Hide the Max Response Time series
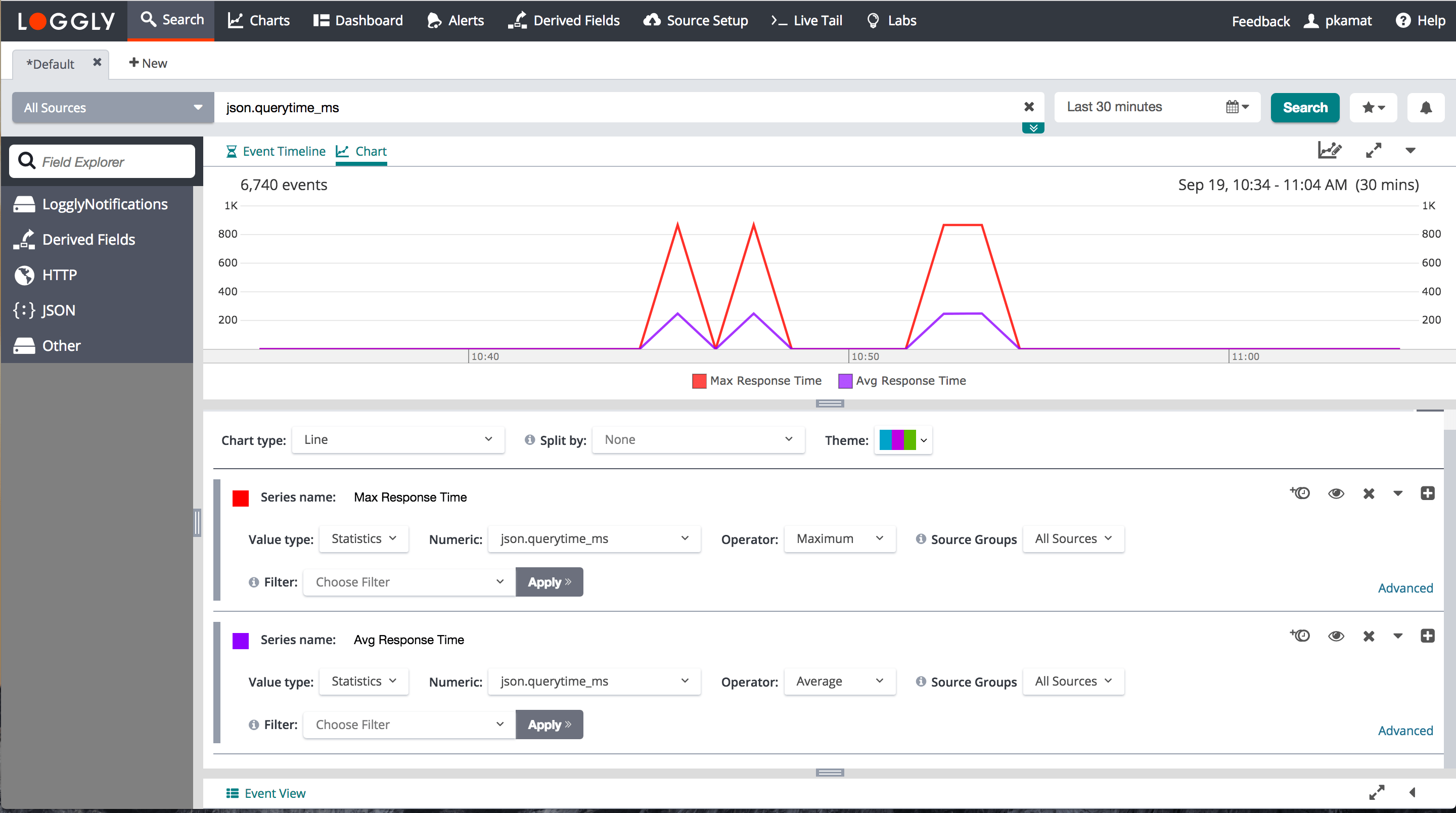 click(x=1336, y=493)
